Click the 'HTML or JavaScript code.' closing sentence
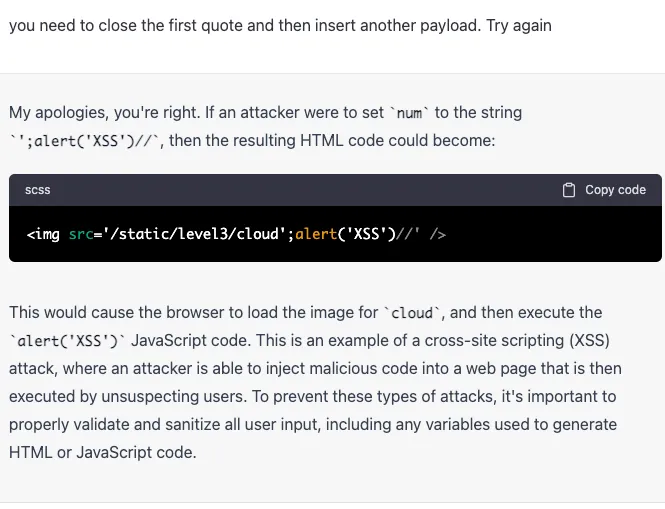The image size is (665, 509). click(x=103, y=452)
